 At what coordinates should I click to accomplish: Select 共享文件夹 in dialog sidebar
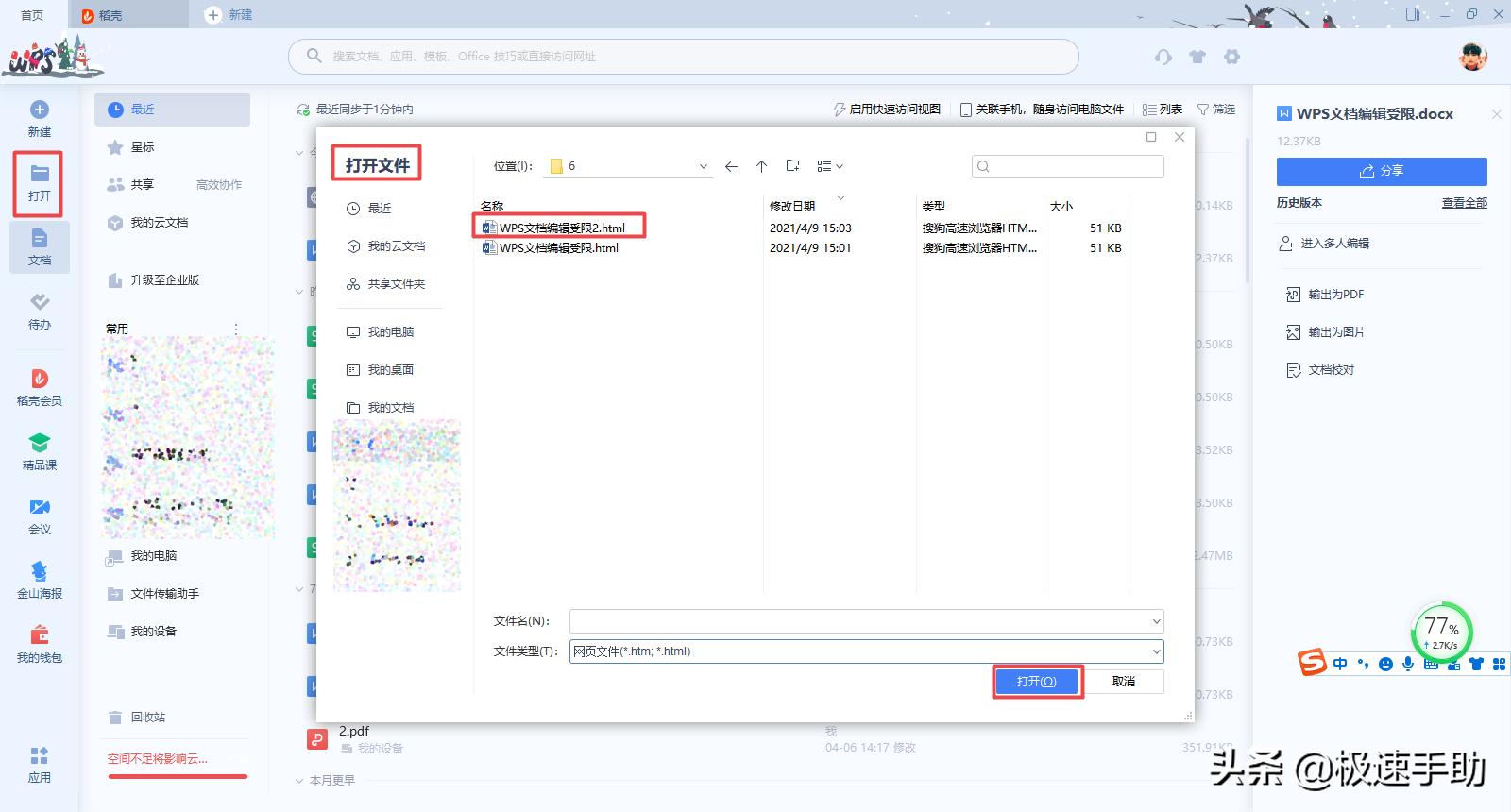click(385, 284)
